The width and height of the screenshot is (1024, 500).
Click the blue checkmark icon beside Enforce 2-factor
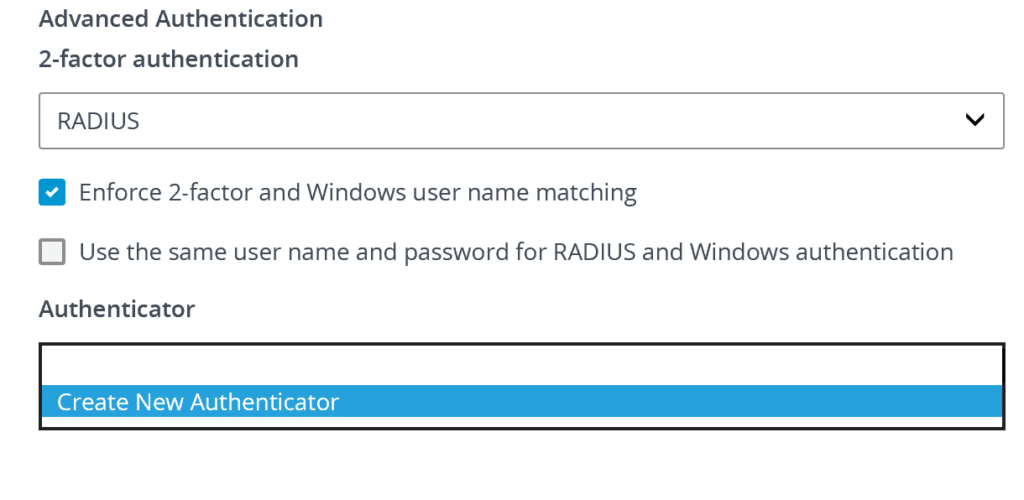click(x=52, y=192)
